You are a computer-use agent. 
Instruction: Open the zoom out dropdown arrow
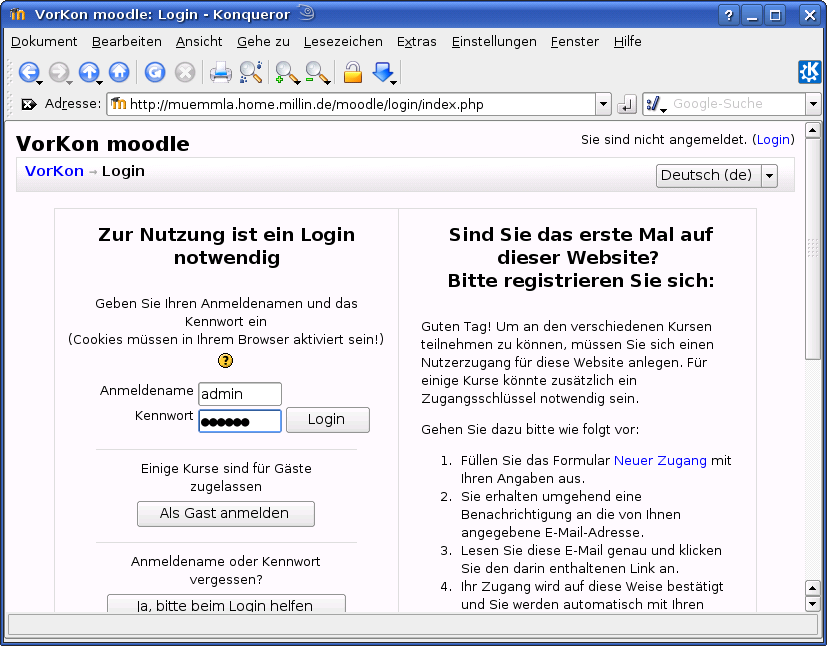pos(328,82)
